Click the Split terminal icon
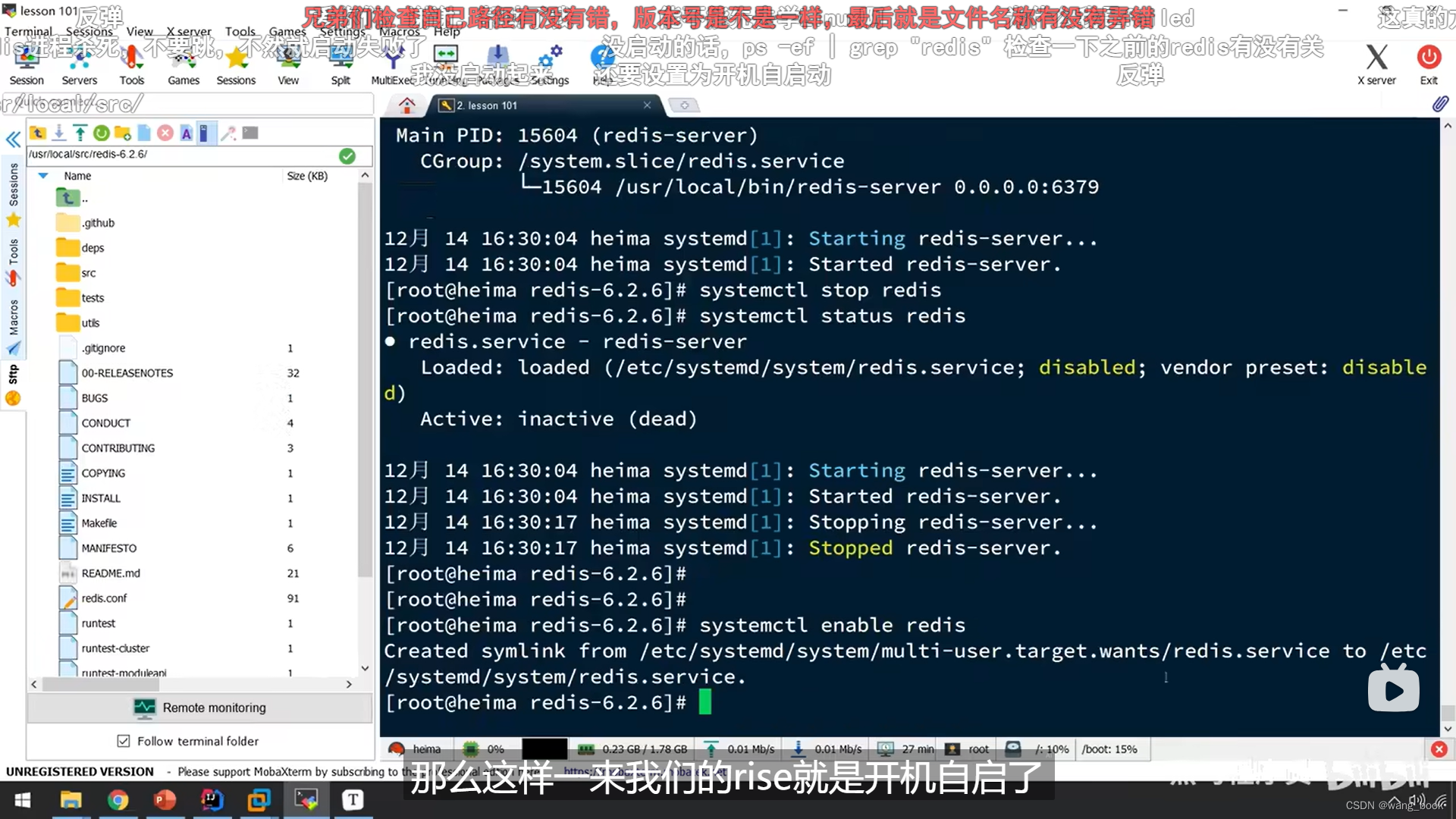This screenshot has width=1456, height=819. pos(339,62)
